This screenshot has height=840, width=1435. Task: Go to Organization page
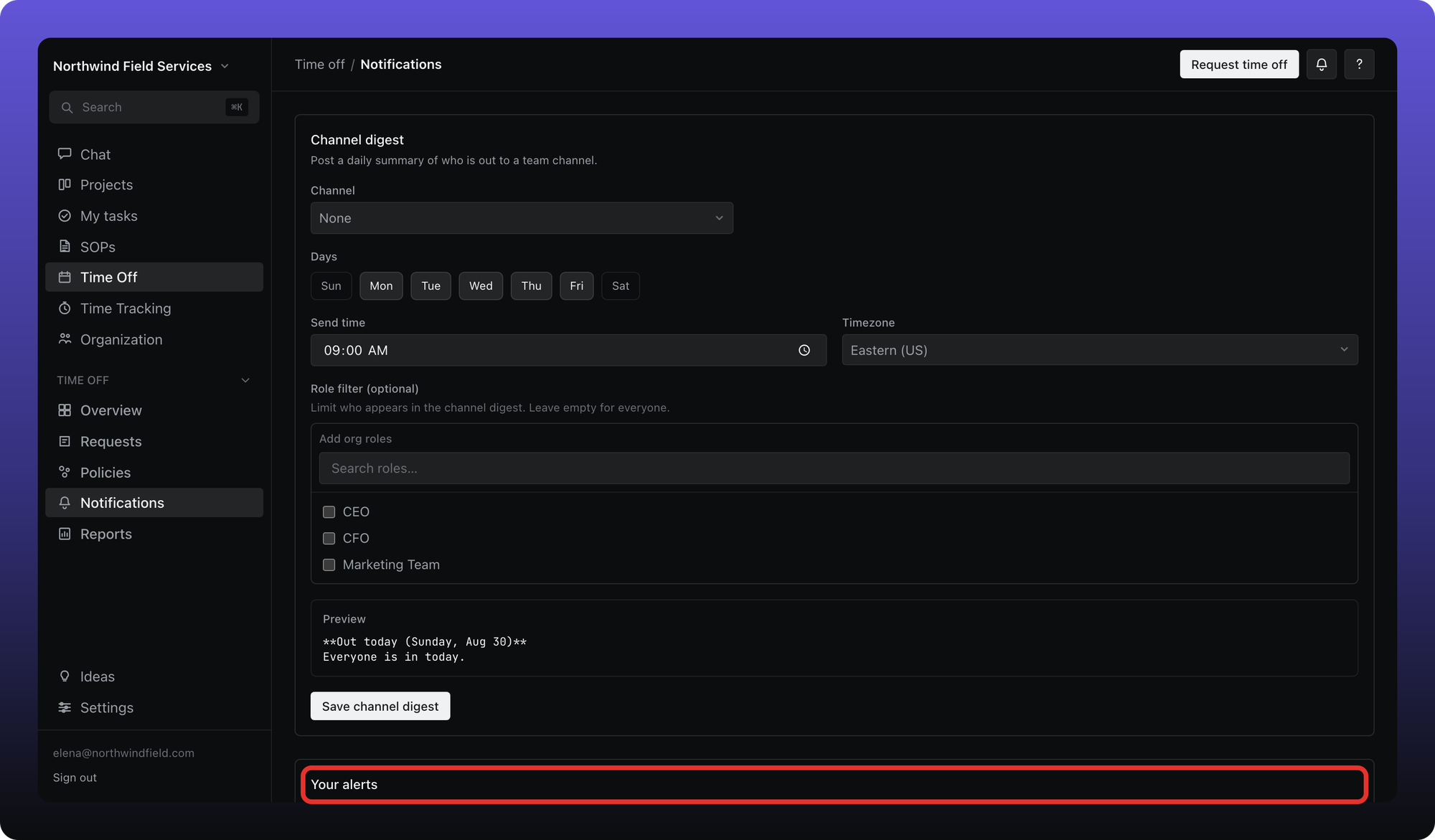click(154, 339)
